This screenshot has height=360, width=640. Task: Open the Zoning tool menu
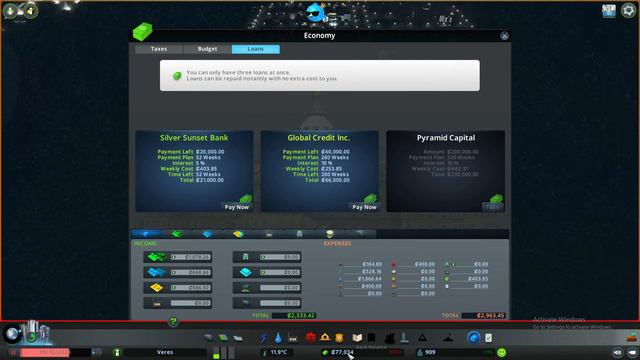tap(223, 338)
